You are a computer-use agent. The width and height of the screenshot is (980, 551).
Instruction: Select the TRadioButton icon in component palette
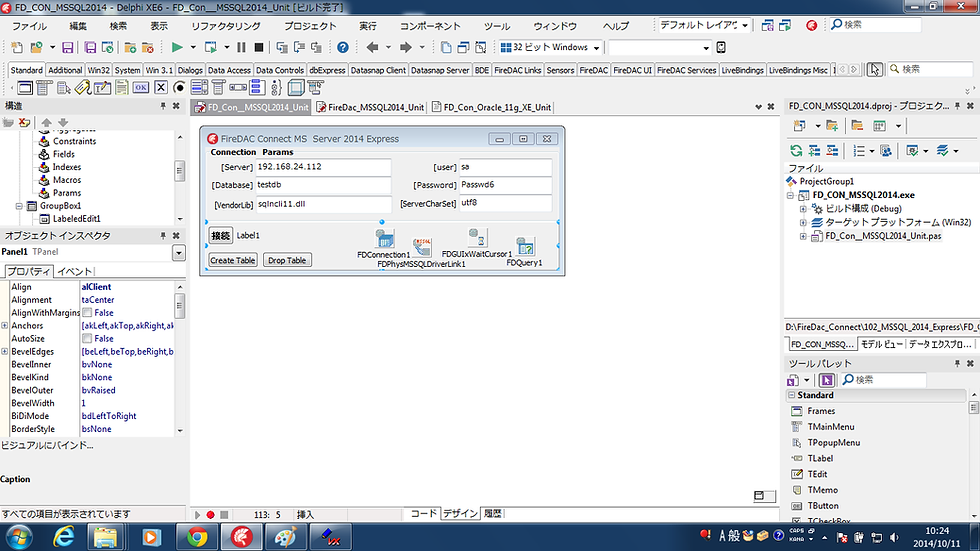[x=179, y=87]
